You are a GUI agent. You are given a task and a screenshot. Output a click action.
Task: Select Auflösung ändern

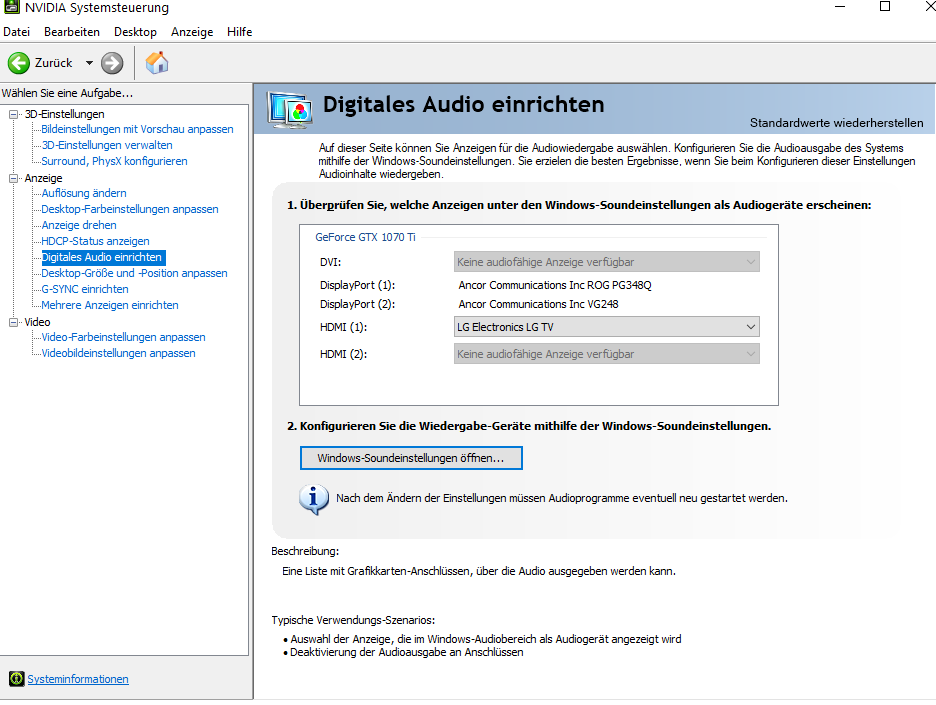click(84, 193)
